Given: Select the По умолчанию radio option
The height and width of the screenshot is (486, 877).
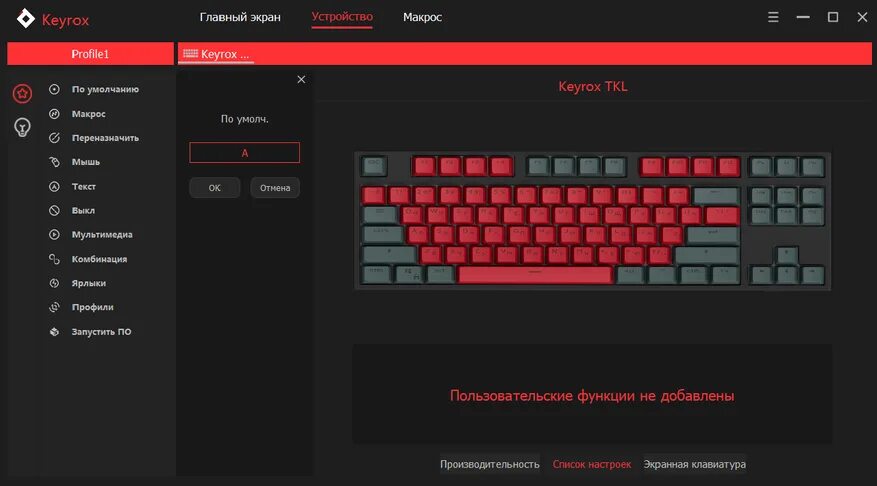Looking at the screenshot, I should pos(54,89).
